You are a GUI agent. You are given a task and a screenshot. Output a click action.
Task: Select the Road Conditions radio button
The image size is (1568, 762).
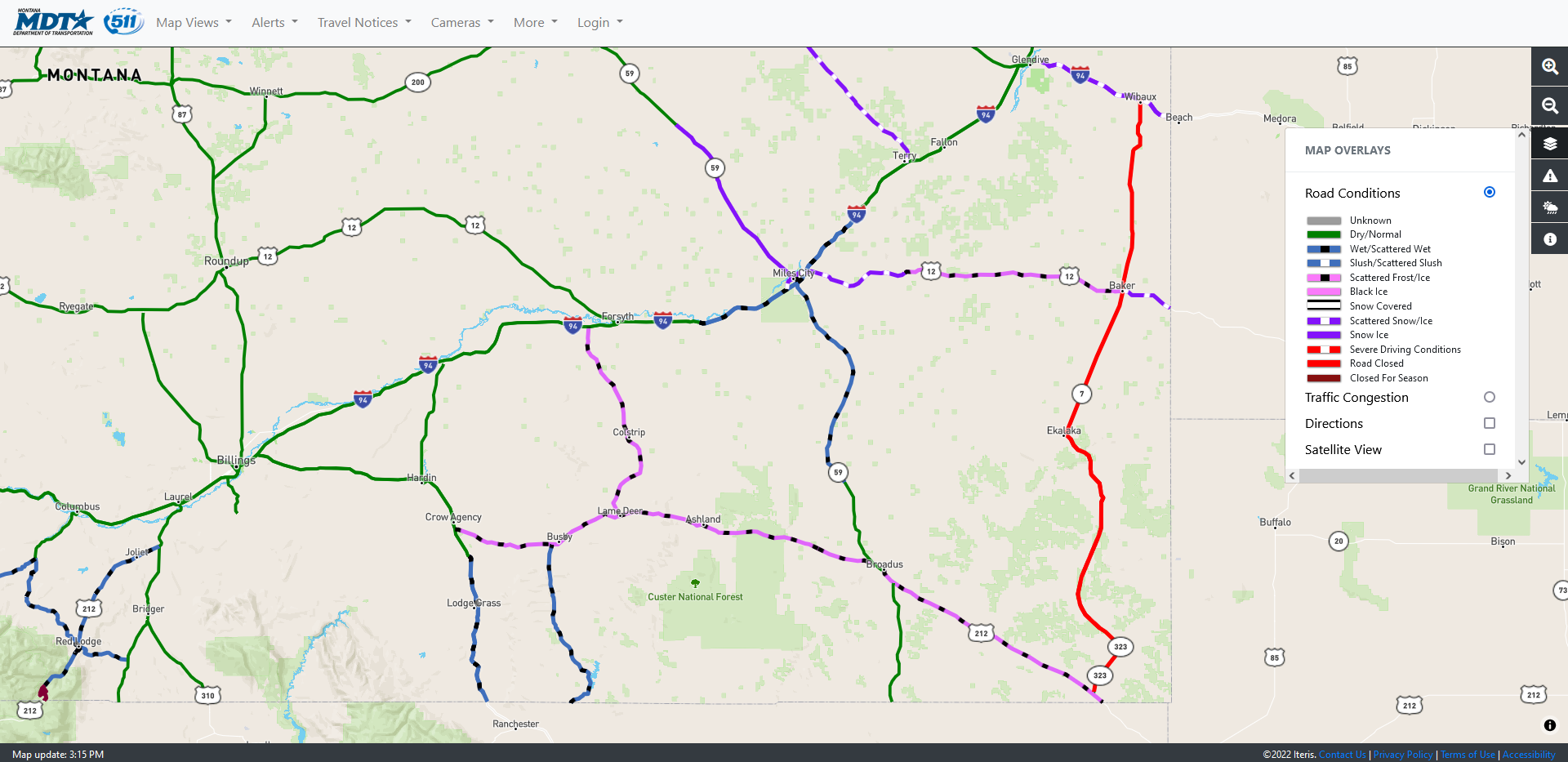click(1489, 192)
